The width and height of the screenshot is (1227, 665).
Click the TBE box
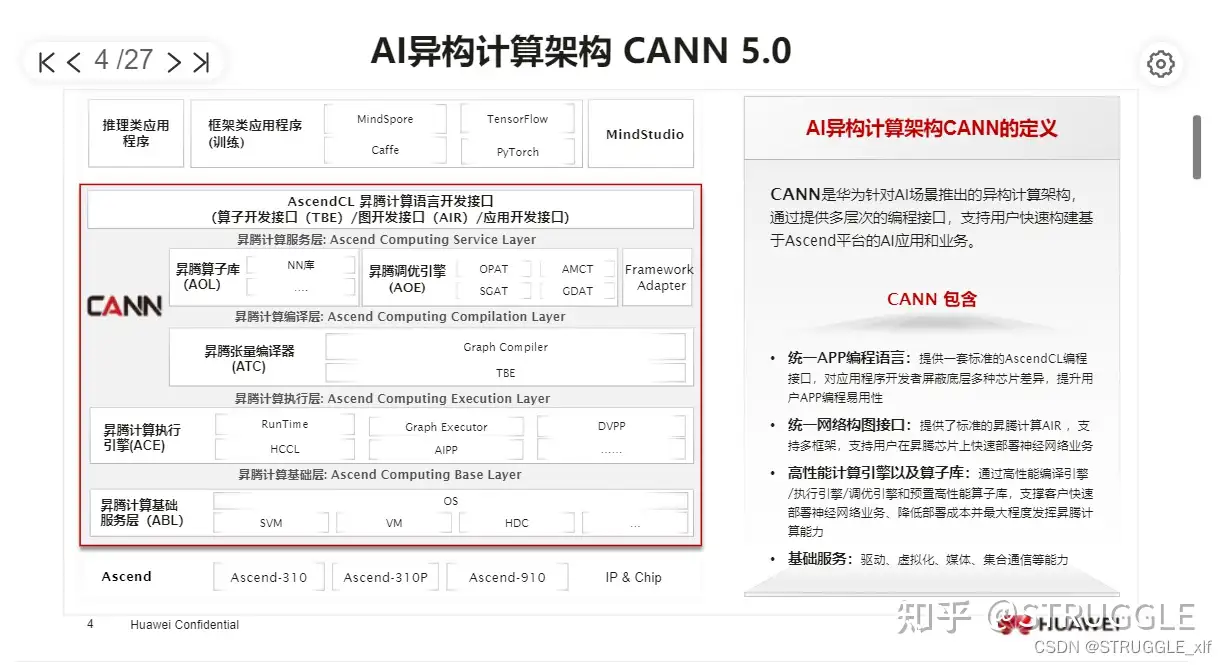505,372
